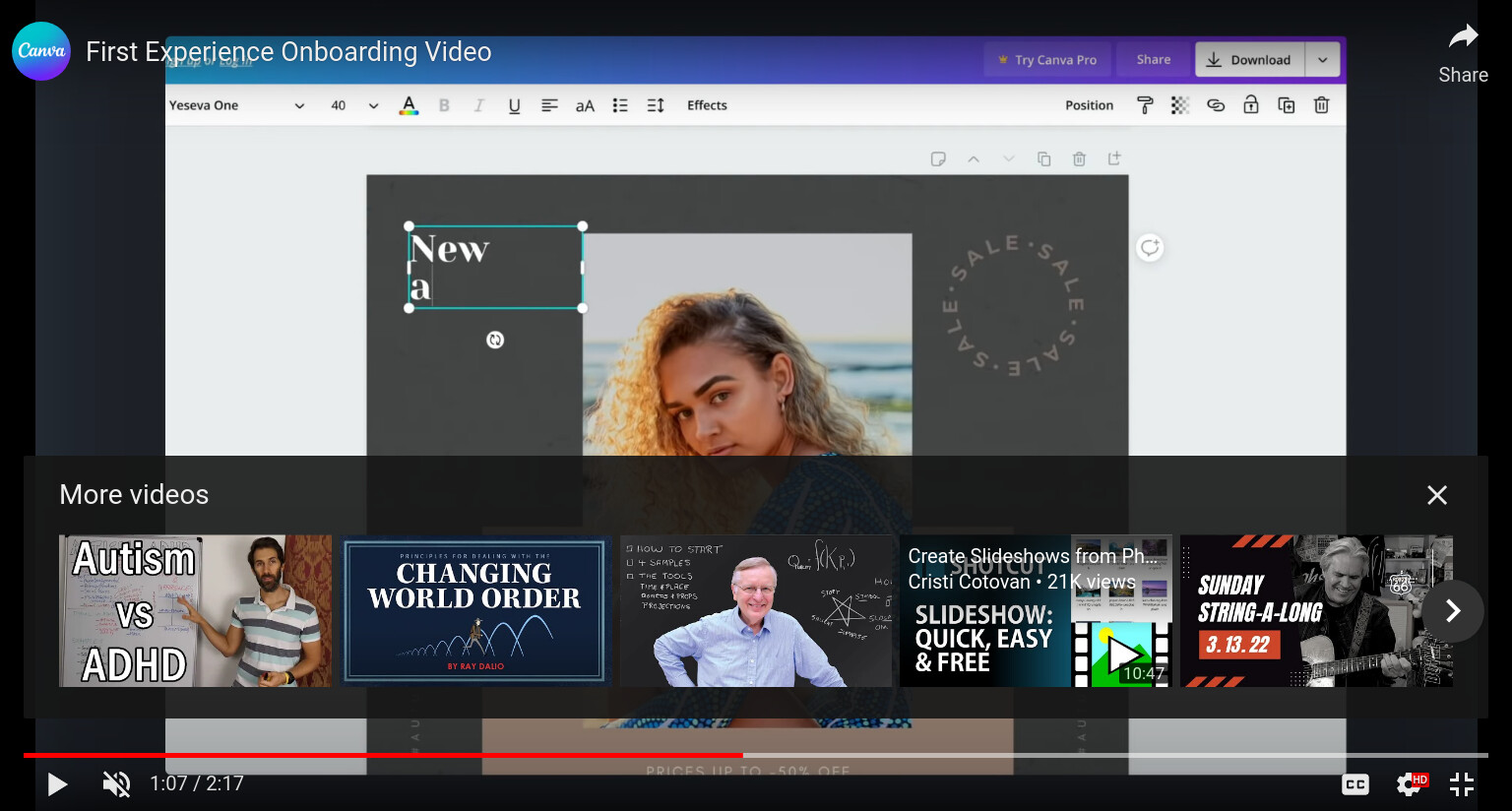The height and width of the screenshot is (811, 1512).
Task: Click the comment bubble beside canvas
Action: pos(1150,247)
